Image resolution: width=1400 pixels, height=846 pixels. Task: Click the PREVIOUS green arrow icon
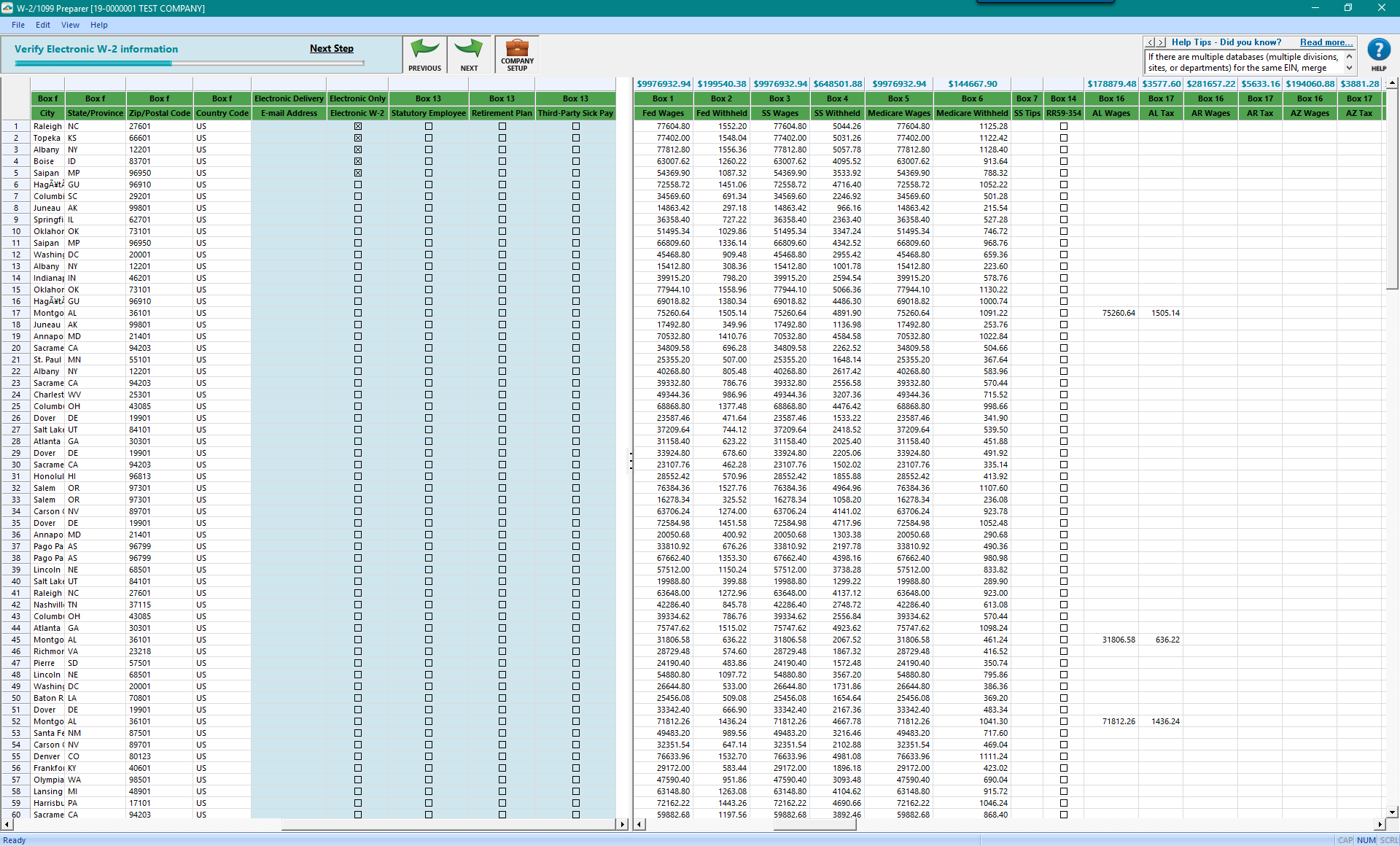424,50
